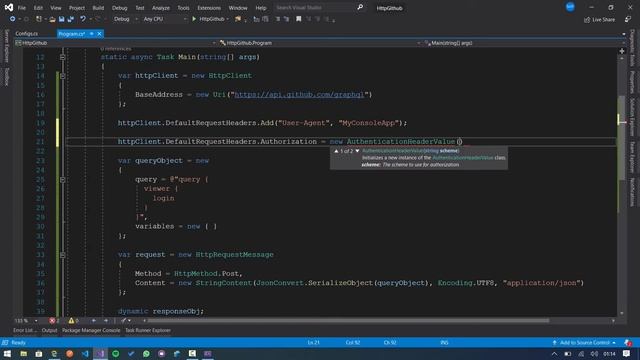Viewport: 640px width, 360px height.
Task: Open the Extensions menu
Action: (209, 8)
